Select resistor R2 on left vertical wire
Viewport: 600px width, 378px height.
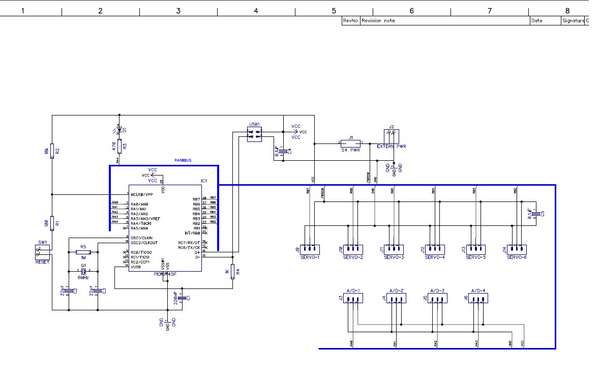pyautogui.click(x=52, y=152)
